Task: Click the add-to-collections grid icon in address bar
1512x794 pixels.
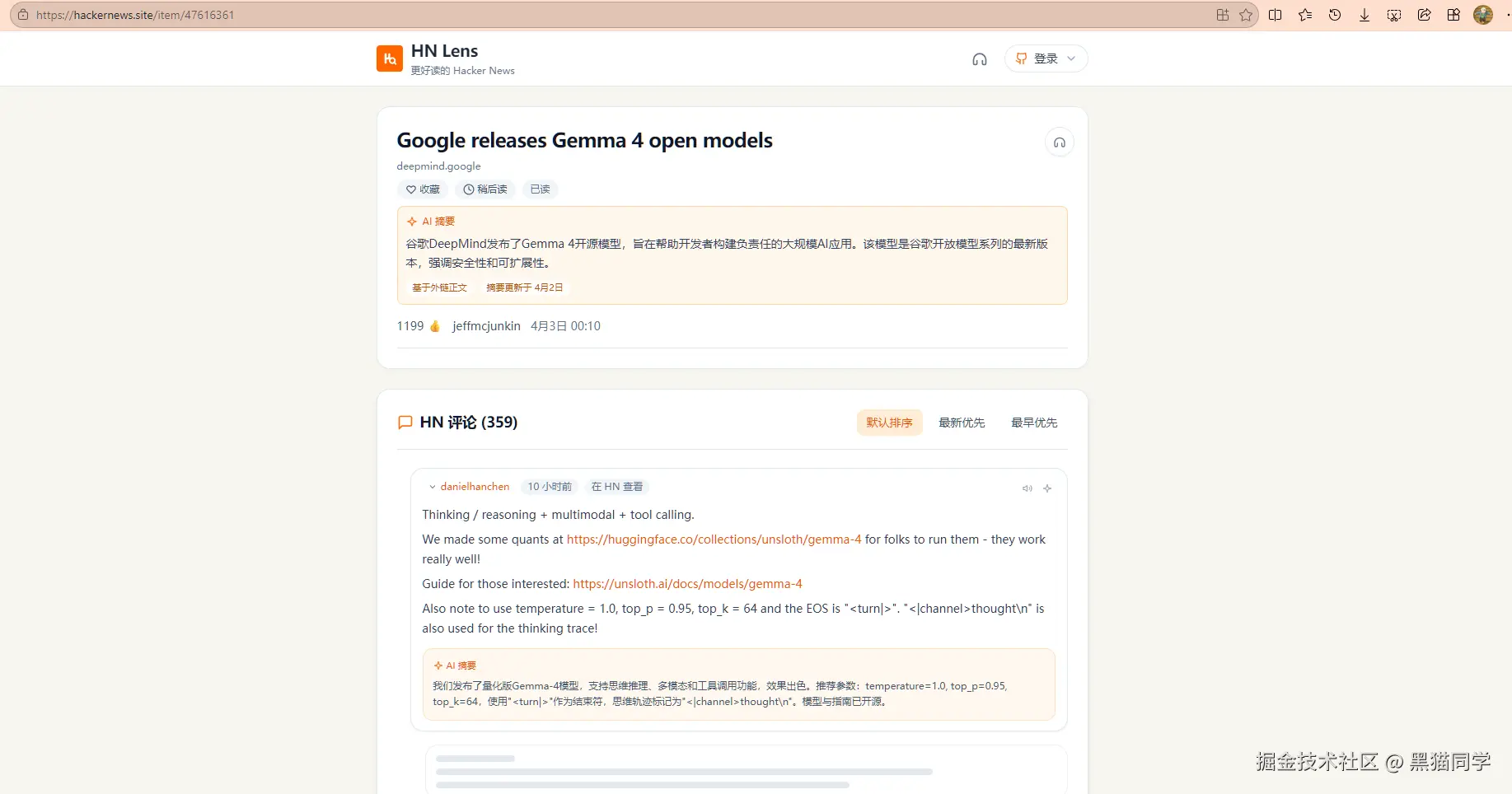Action: point(1223,15)
